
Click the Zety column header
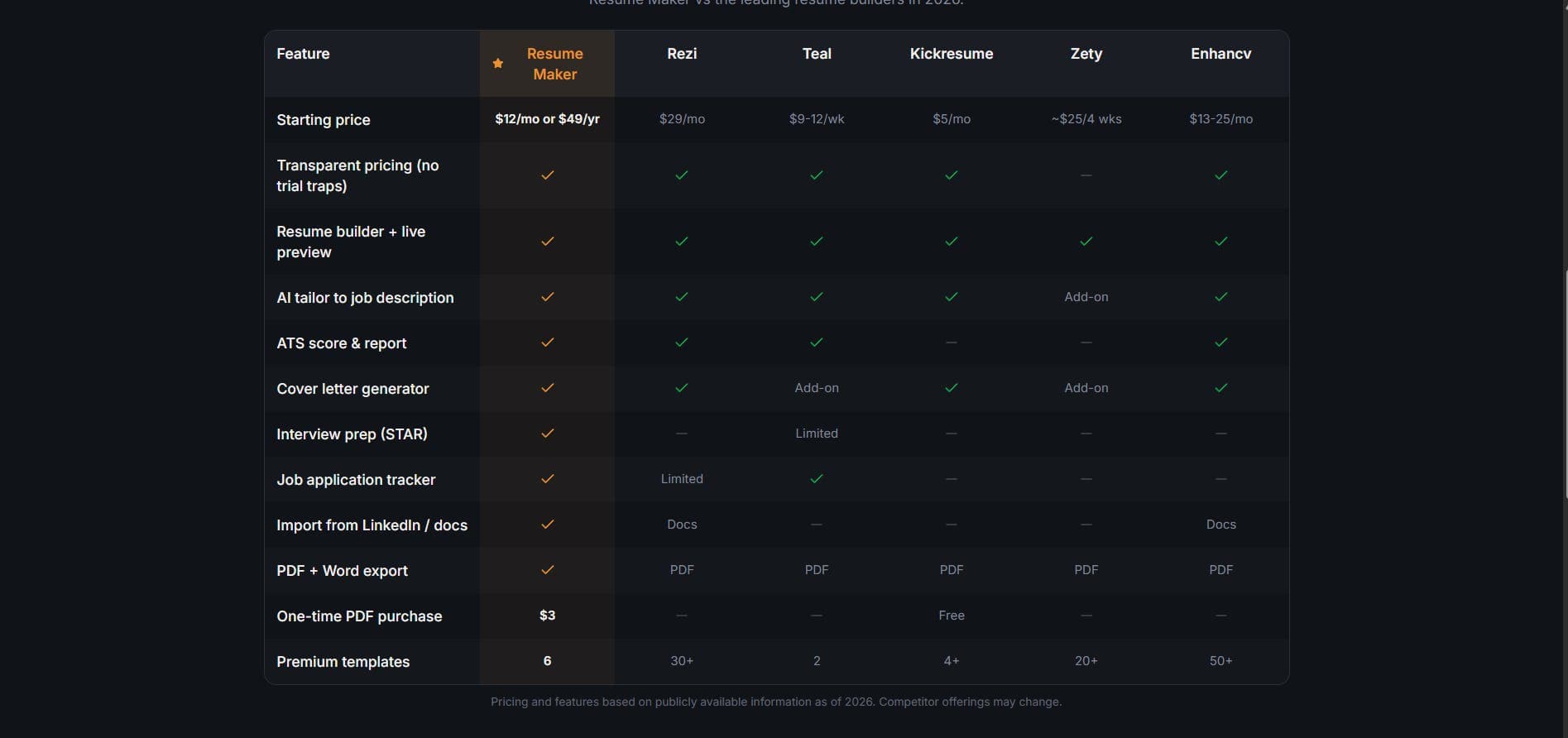(x=1086, y=54)
